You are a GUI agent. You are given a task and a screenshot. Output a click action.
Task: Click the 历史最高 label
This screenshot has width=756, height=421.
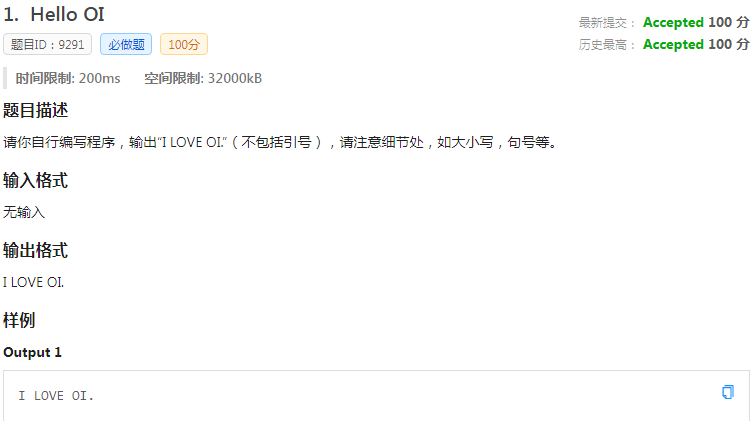603,45
